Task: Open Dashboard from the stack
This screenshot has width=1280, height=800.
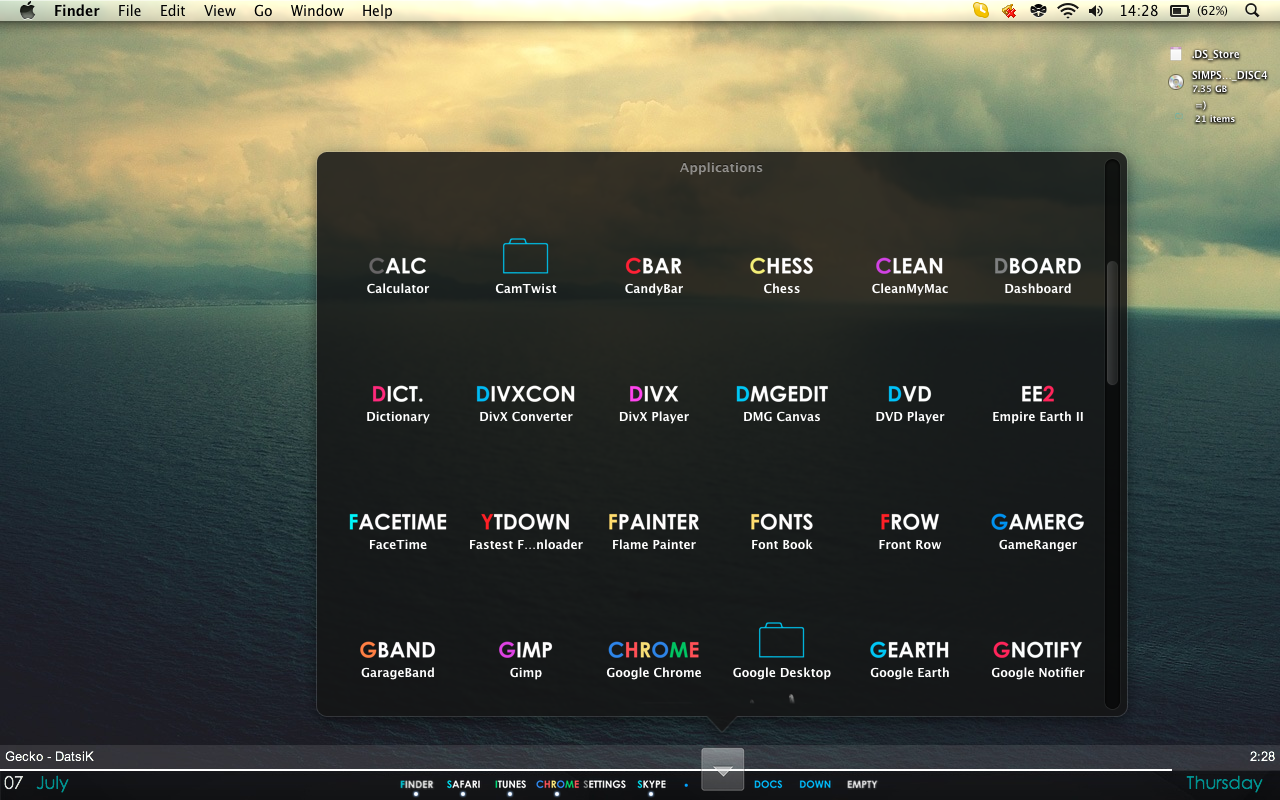Action: pyautogui.click(x=1037, y=275)
